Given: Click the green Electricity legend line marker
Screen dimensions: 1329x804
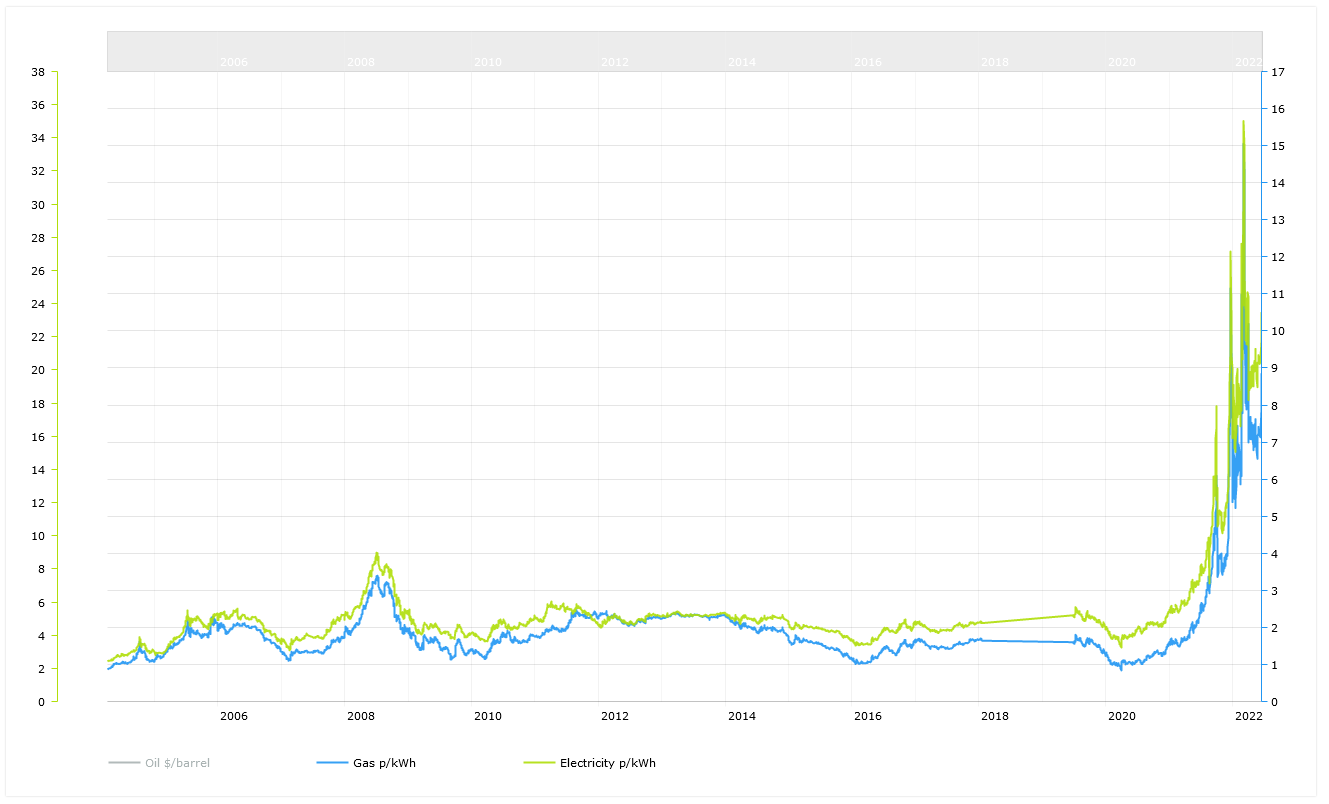Looking at the screenshot, I should point(539,763).
